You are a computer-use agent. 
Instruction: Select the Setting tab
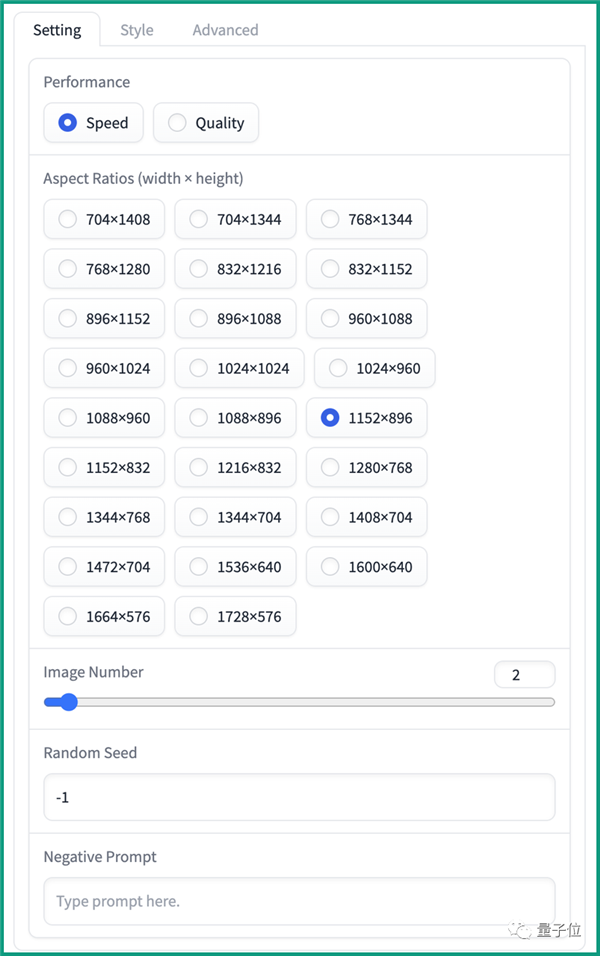pyautogui.click(x=57, y=30)
